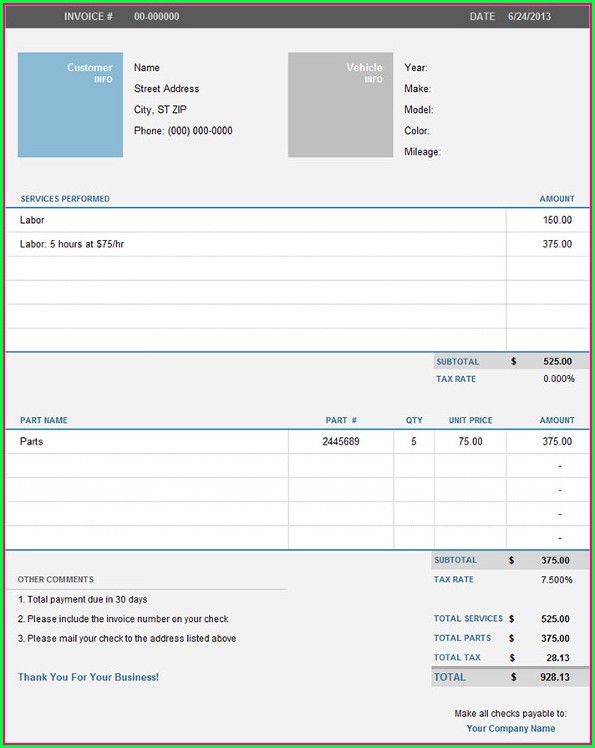
Task: Click the City, ST ZIP line
Action: coord(160,110)
